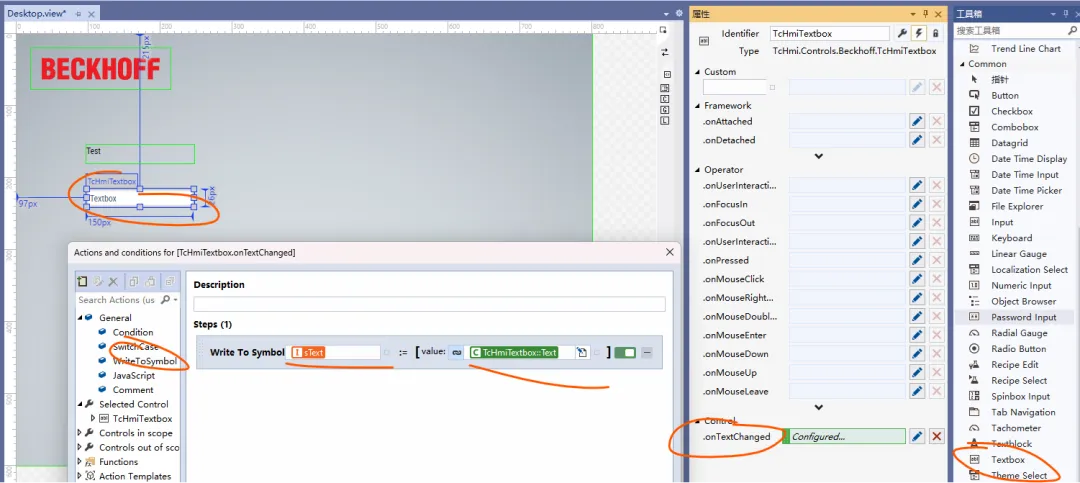Close the Actions and conditions dialog
This screenshot has width=1080, height=483.
[669, 252]
